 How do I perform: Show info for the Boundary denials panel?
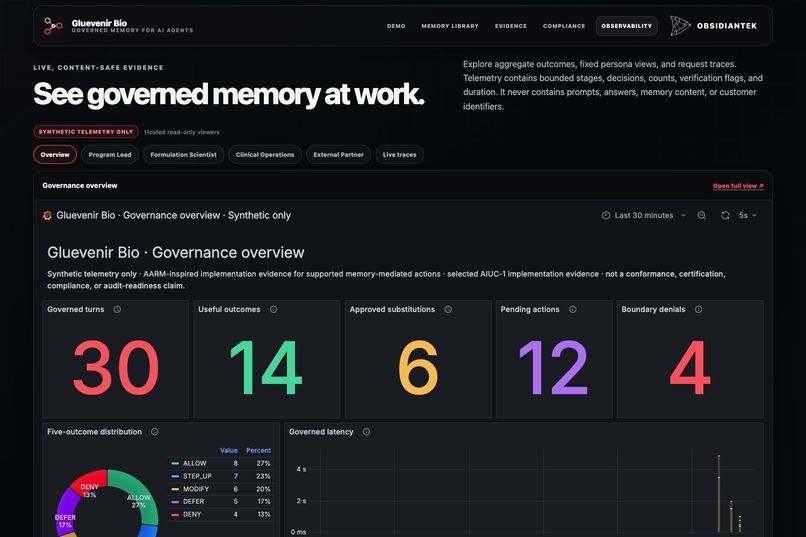coord(699,309)
